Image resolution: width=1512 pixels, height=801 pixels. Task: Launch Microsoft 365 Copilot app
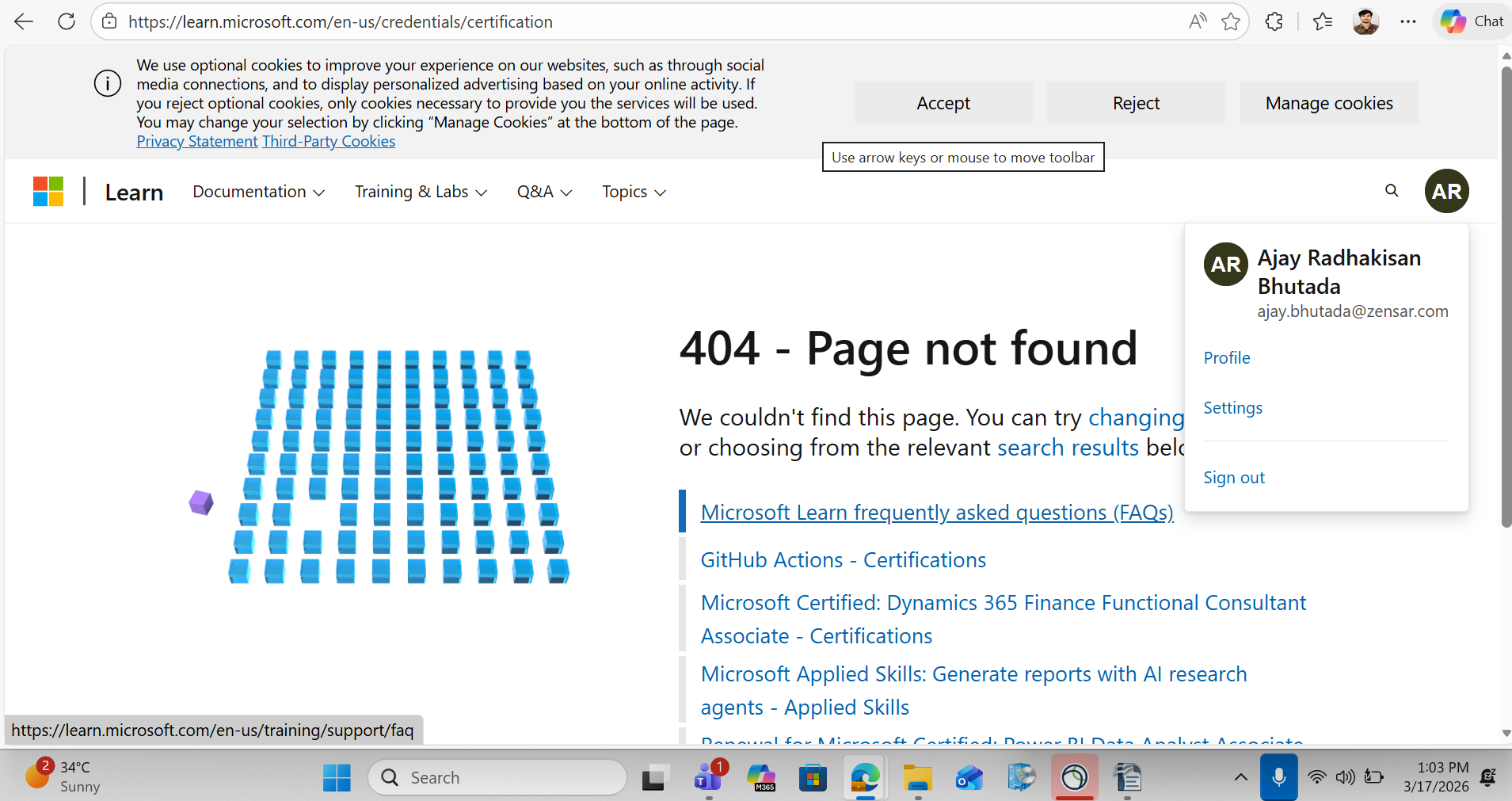(761, 777)
